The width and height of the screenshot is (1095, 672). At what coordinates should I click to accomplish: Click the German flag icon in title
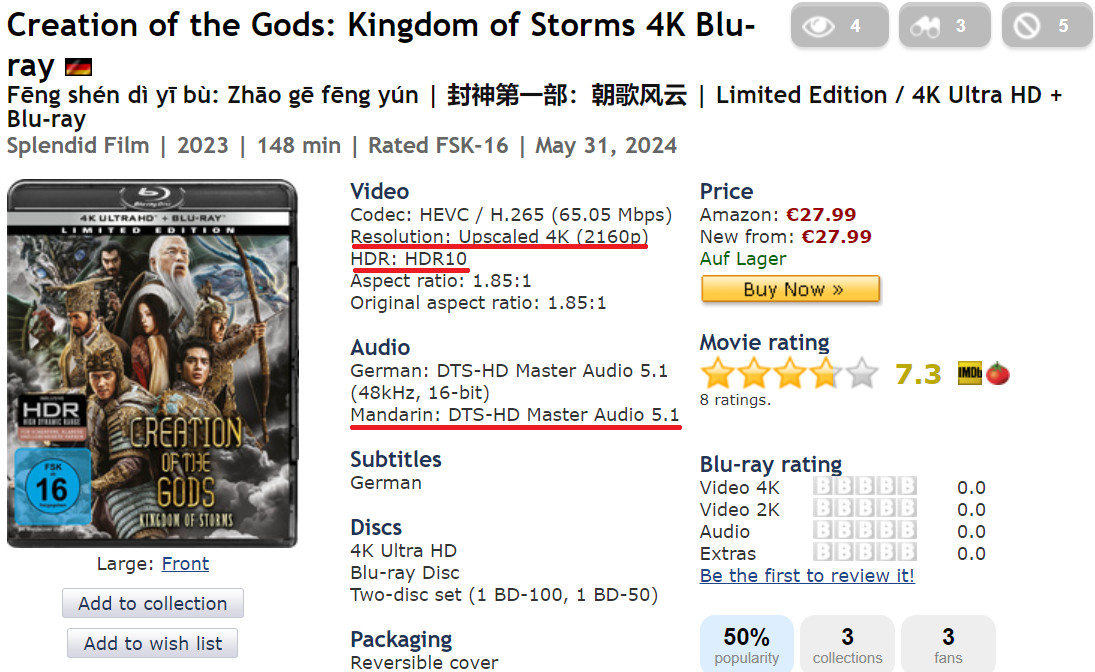(78, 67)
